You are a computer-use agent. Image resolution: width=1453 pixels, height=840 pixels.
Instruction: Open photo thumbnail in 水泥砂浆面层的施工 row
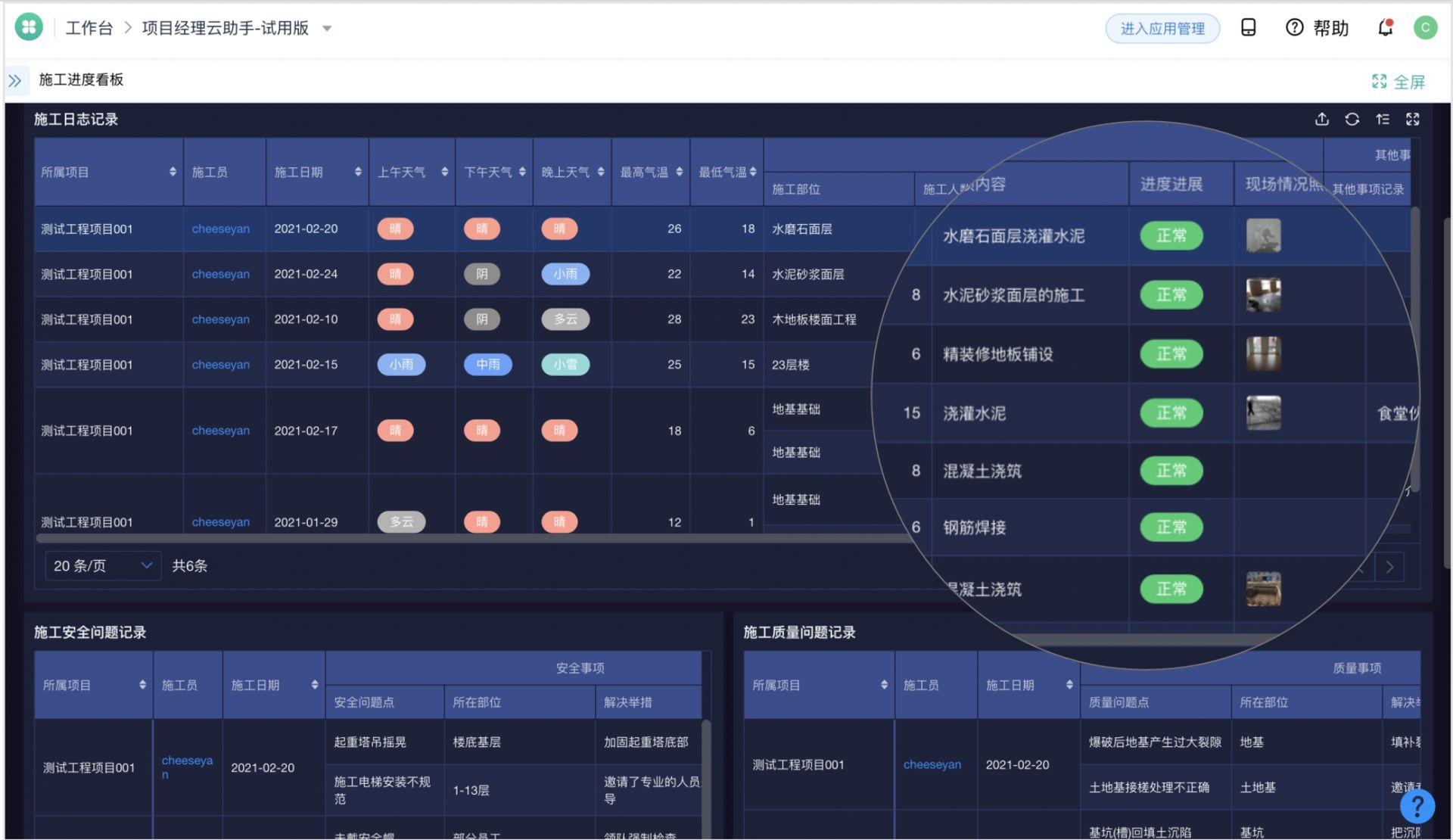pyautogui.click(x=1263, y=294)
